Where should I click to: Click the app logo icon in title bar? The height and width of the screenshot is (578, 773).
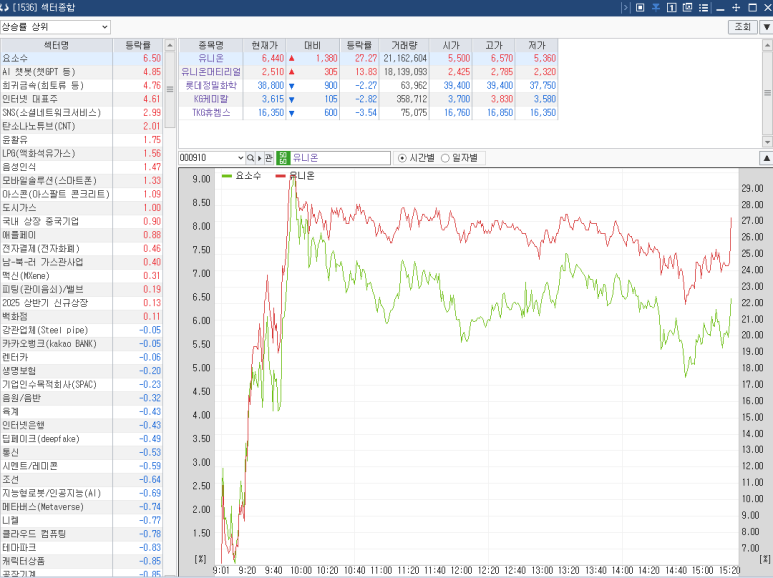click(5, 7)
